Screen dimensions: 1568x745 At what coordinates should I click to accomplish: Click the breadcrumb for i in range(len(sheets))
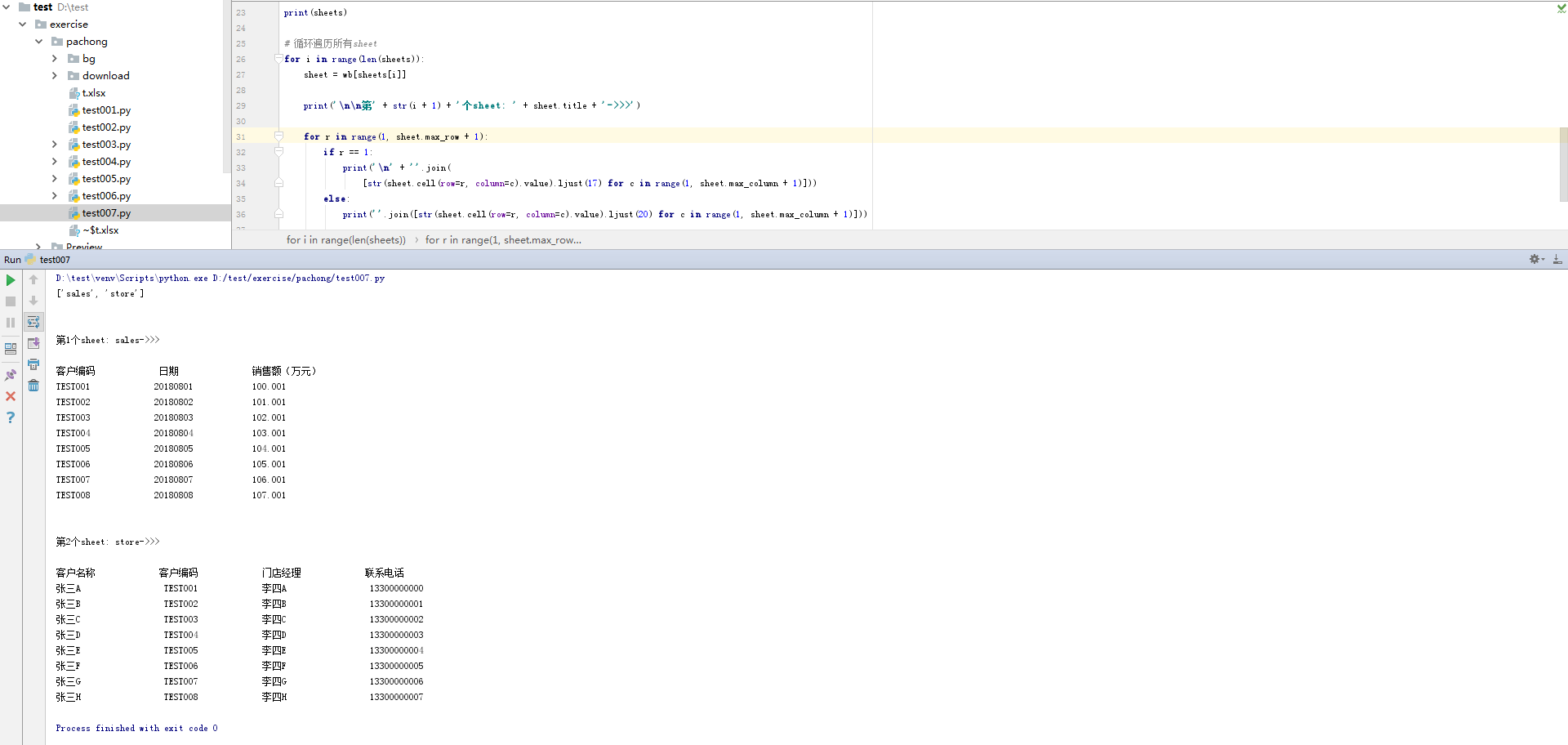345,239
